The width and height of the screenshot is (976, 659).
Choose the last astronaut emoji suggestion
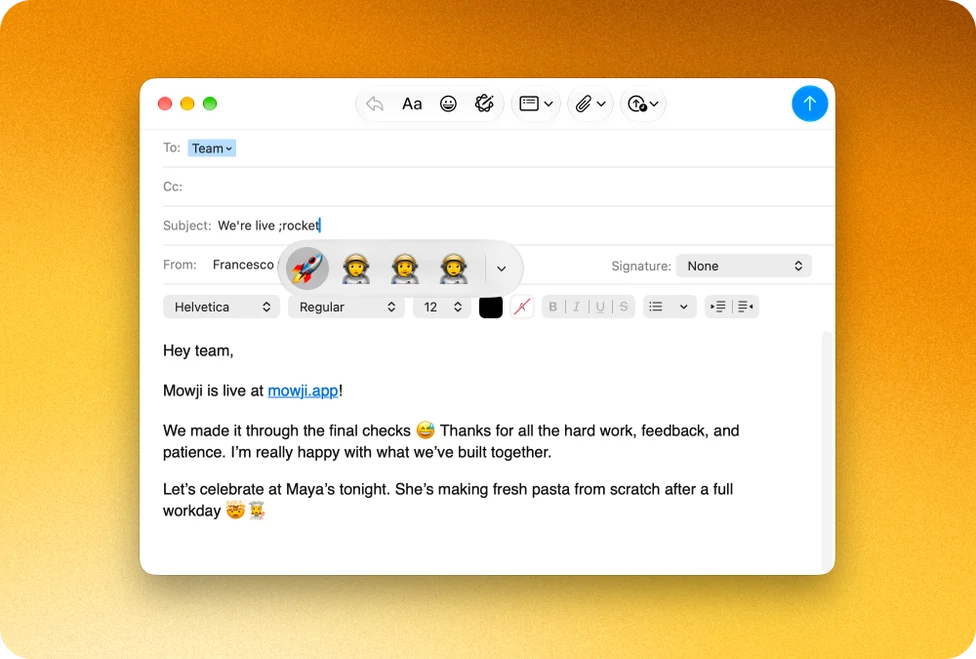click(453, 269)
